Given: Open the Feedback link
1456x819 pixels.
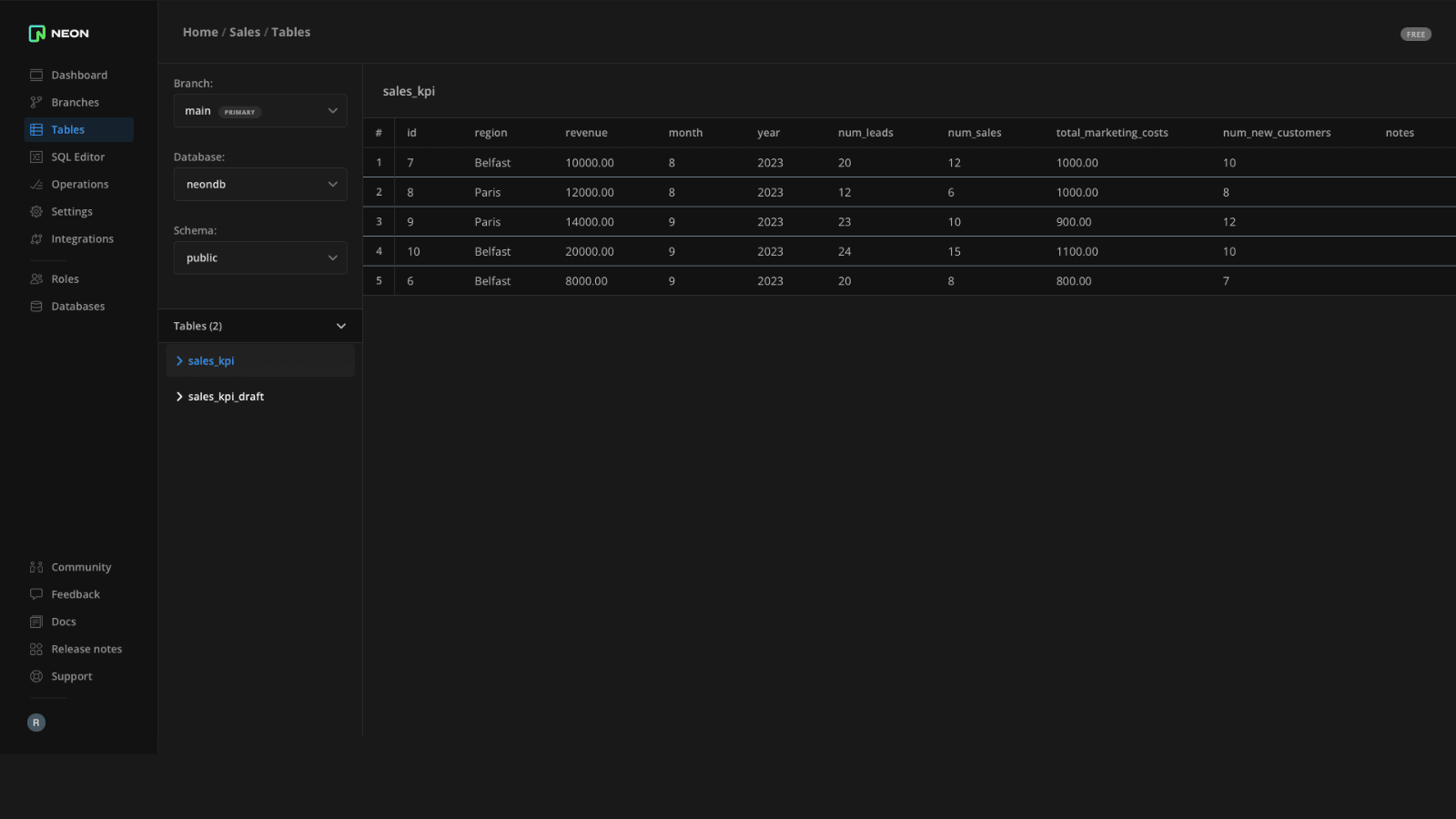Looking at the screenshot, I should [x=76, y=594].
